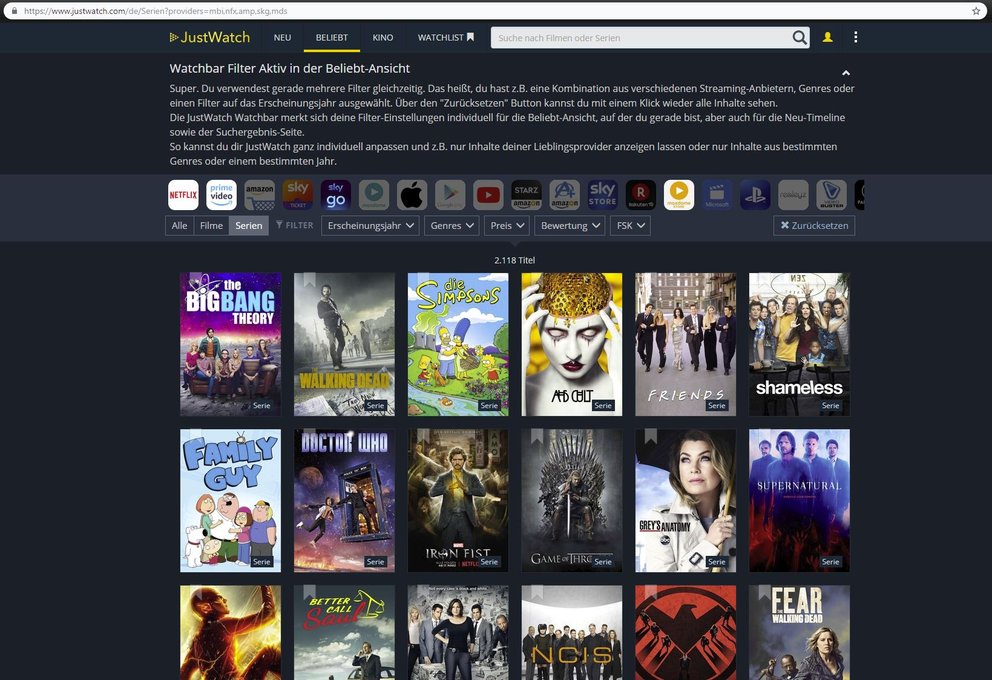
Task: Switch the filter to Filme
Action: (211, 225)
